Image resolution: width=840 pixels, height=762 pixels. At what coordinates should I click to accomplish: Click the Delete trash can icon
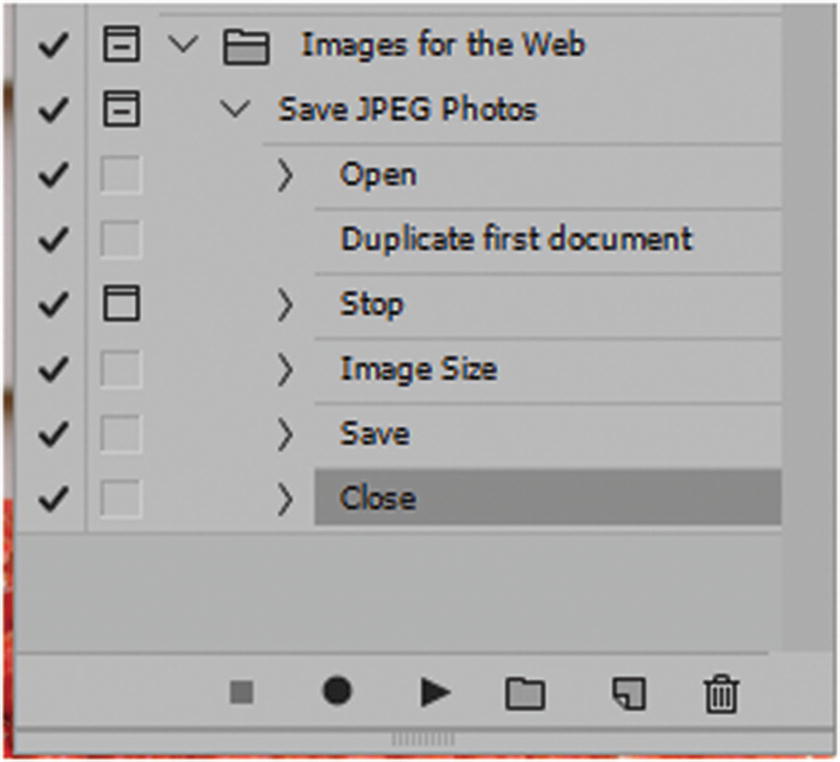720,693
